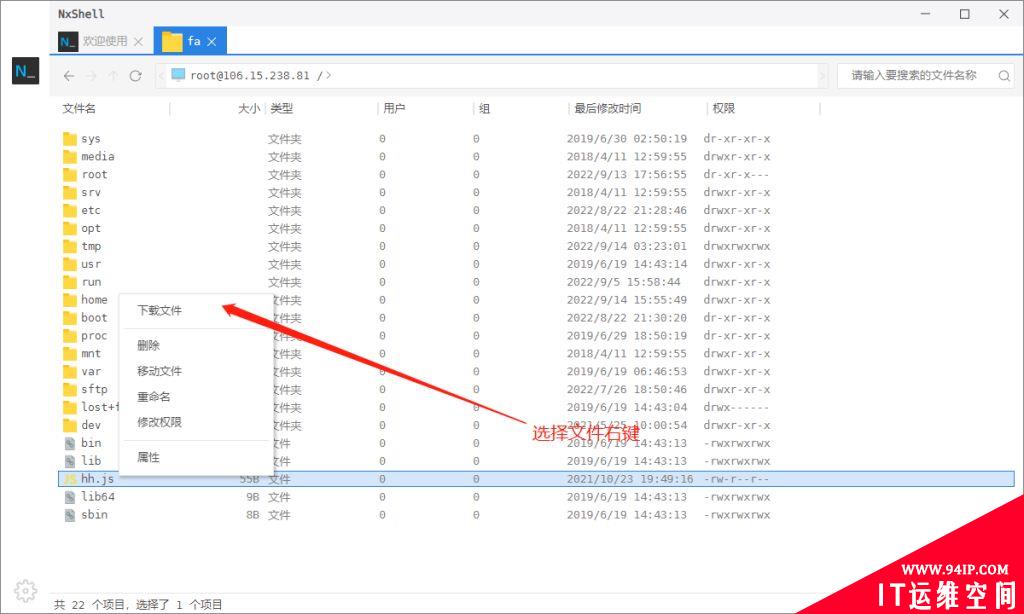
Task: Go back with the left arrow
Action: (69, 76)
